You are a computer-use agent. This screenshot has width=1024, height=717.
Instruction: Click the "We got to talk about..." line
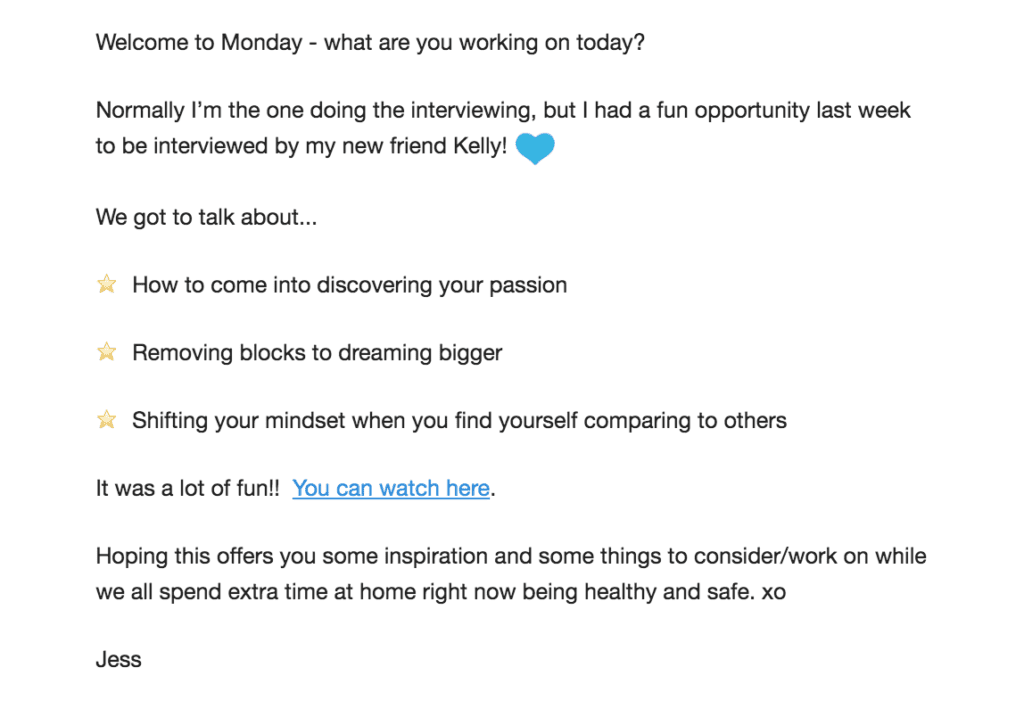tap(206, 217)
